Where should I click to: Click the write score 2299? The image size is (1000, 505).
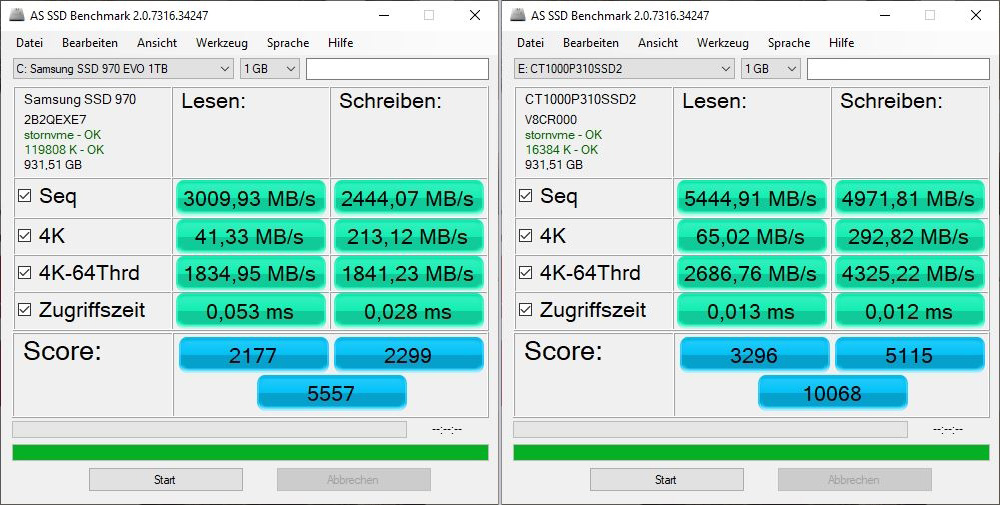pos(409,354)
